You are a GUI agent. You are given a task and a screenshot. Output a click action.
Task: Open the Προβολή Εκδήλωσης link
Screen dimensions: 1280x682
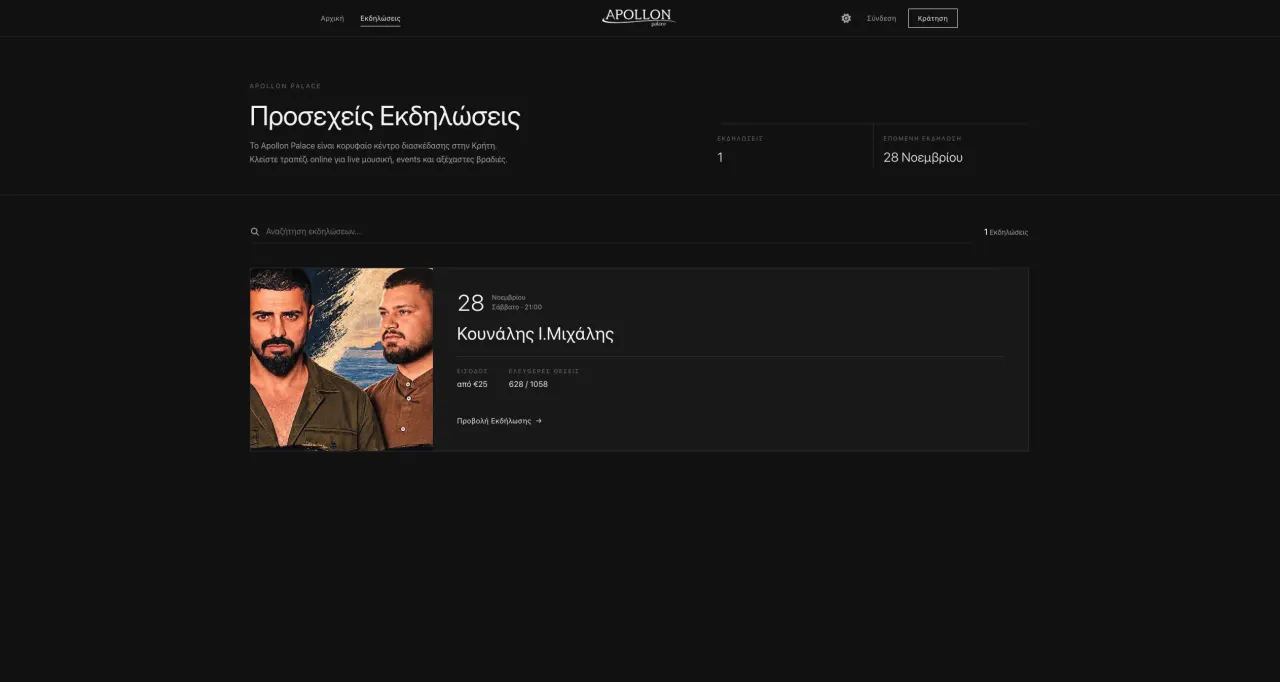pyautogui.click(x=500, y=421)
